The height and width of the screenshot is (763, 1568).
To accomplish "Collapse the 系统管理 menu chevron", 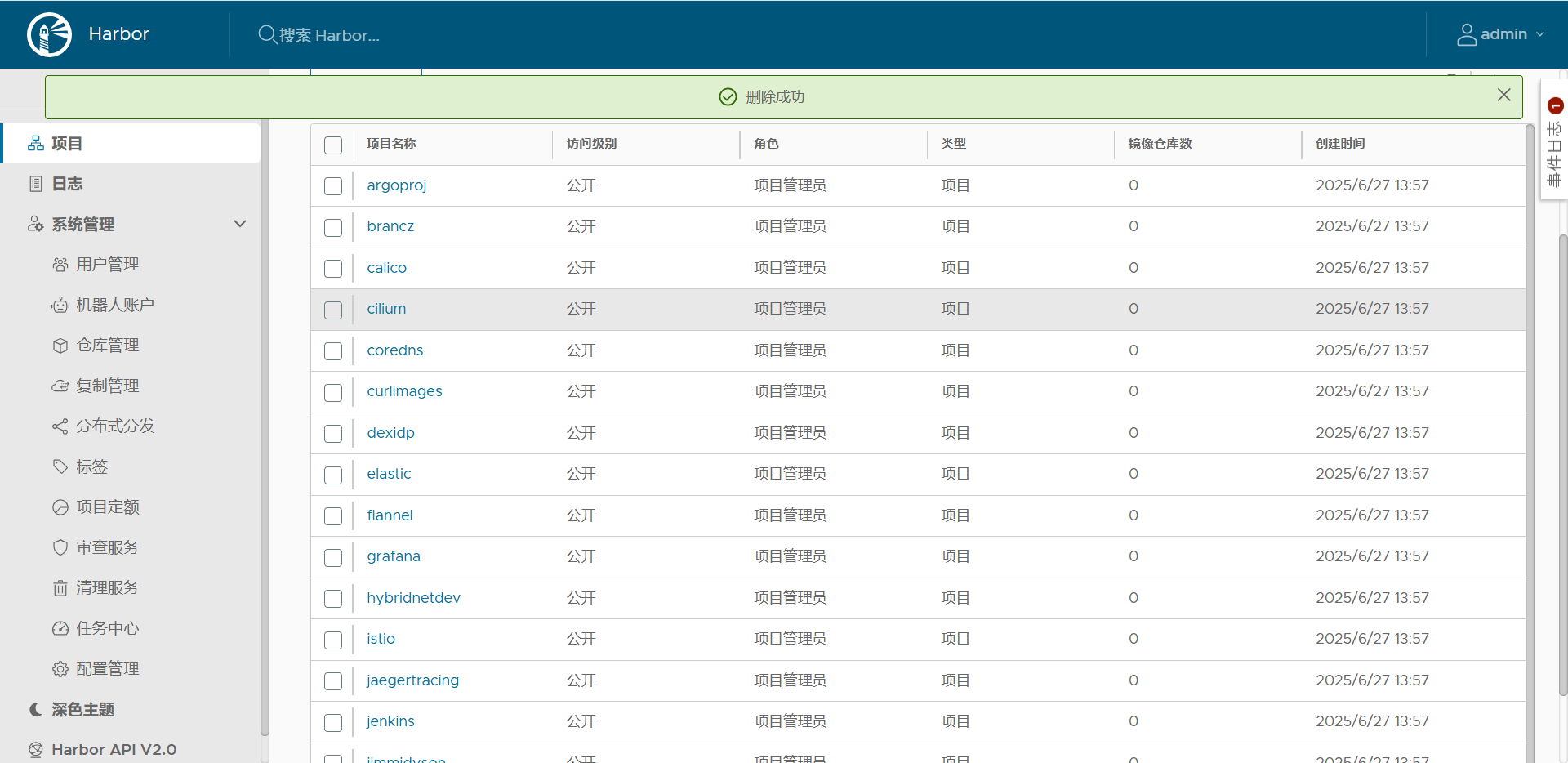I will (240, 224).
